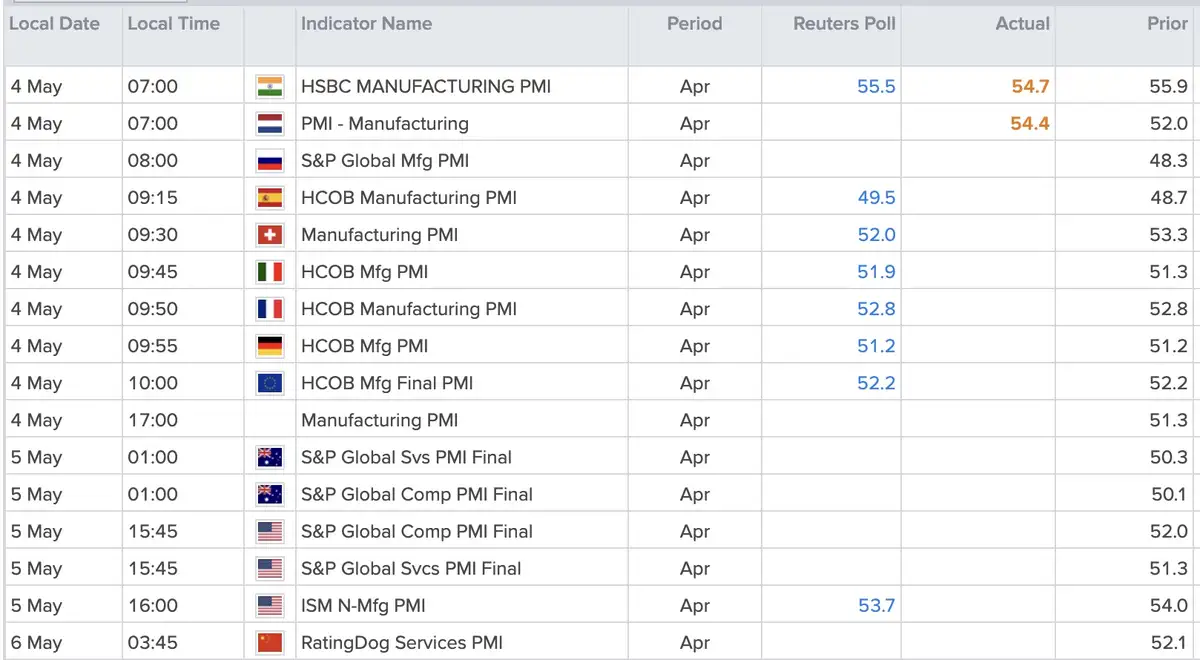Select HCOB Mfg Final PMI indicator
The width and height of the screenshot is (1200, 660).
coord(387,383)
